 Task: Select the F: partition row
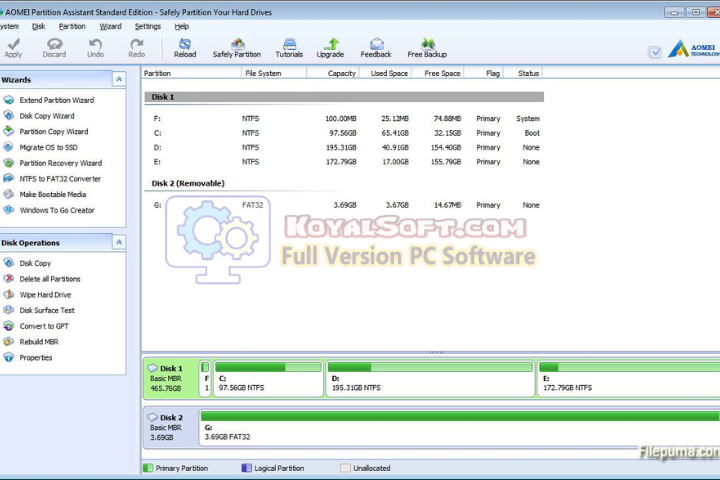tap(344, 119)
